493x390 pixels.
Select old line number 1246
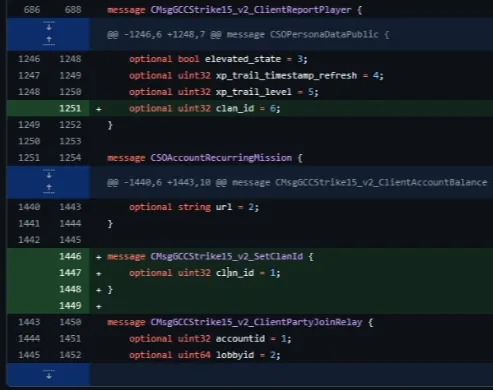29,59
